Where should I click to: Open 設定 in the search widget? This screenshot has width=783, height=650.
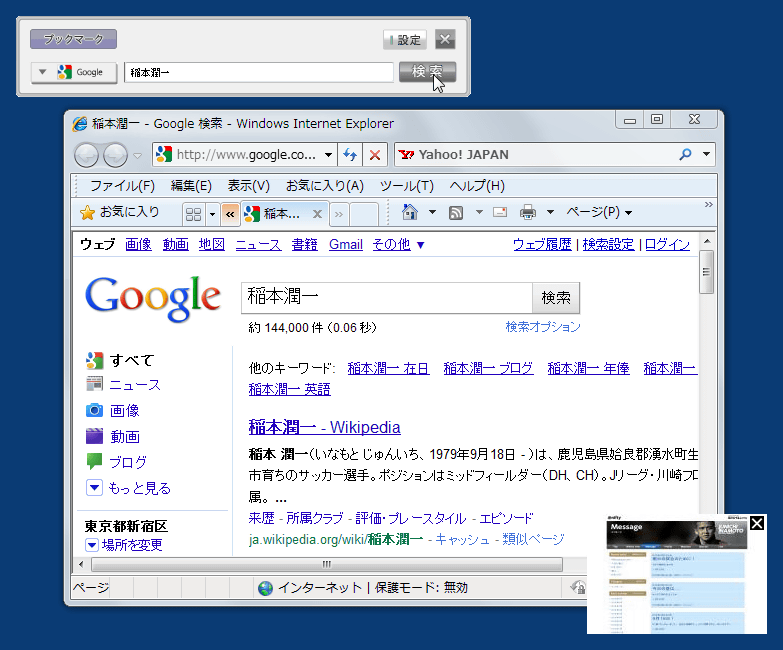click(405, 39)
